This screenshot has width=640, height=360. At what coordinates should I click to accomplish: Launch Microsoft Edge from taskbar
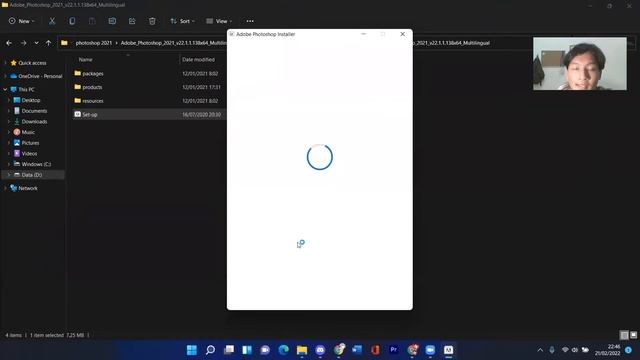[284, 350]
